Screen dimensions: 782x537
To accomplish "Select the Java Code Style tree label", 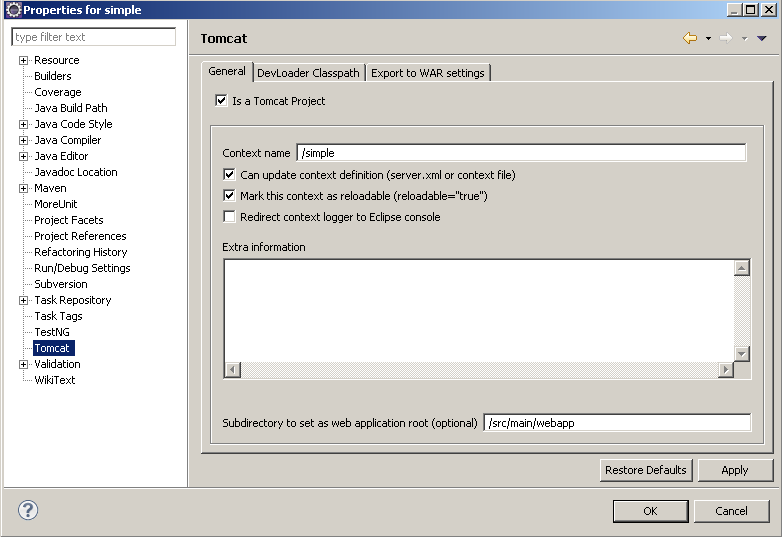I will pyautogui.click(x=73, y=124).
